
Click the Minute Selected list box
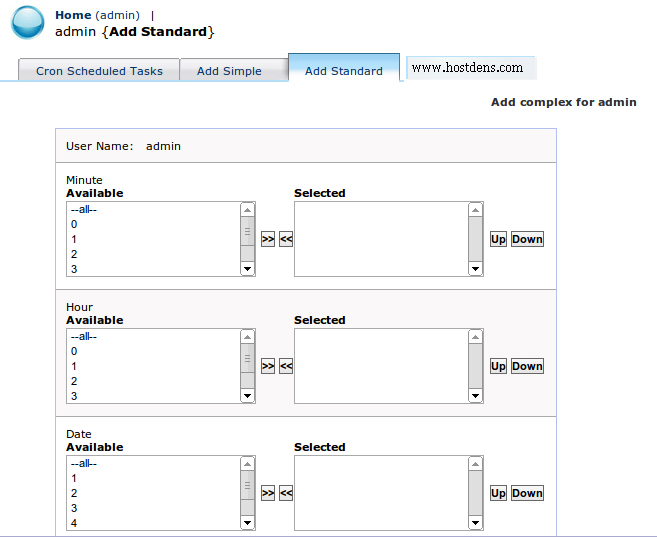tap(381, 239)
